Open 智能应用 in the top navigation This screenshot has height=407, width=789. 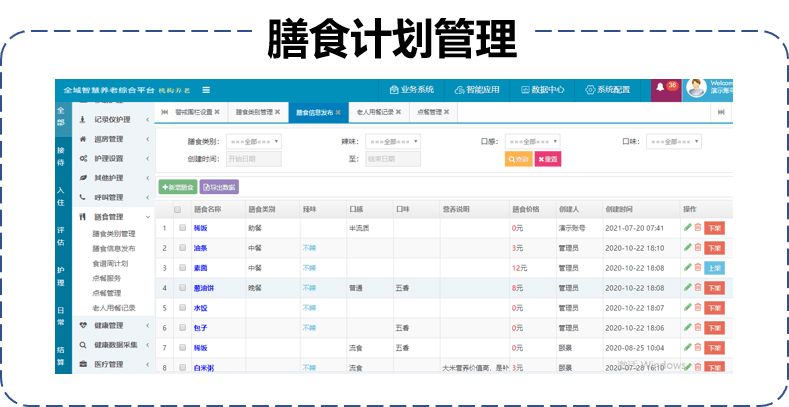476,90
